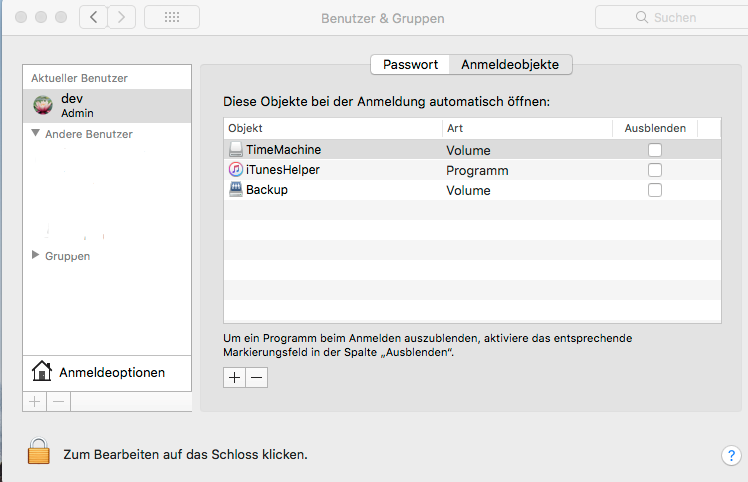748x482 pixels.
Task: Check the Ausblenden box for Backup
Action: pos(655,190)
